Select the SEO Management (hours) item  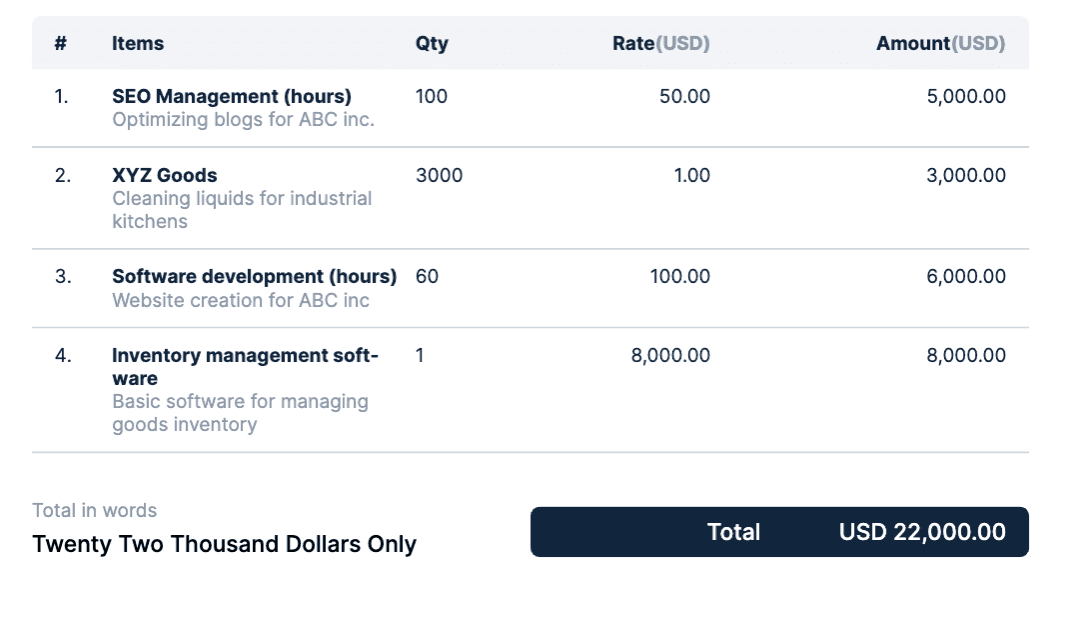pyautogui.click(x=231, y=96)
